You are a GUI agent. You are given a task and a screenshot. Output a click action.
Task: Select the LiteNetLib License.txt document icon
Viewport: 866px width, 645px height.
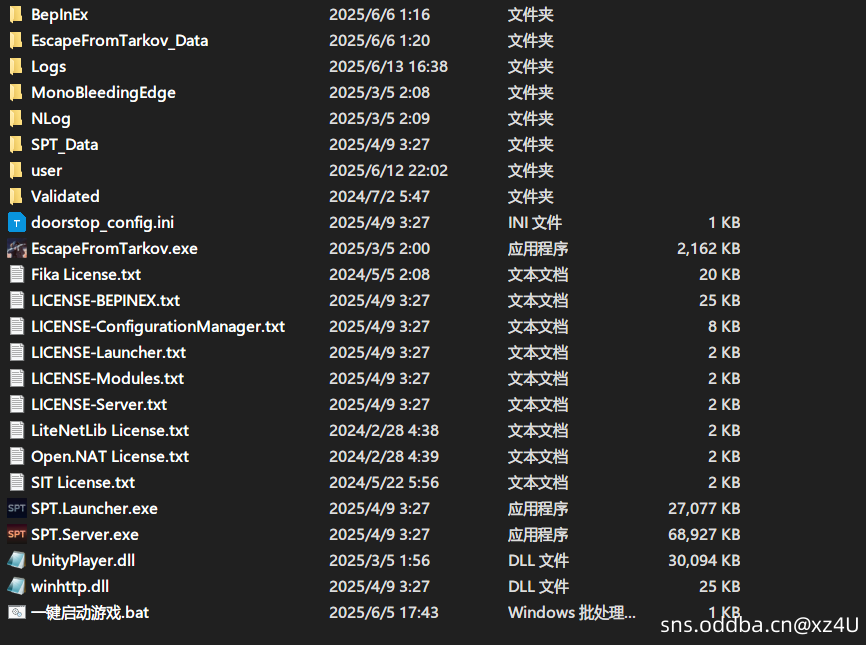17,430
